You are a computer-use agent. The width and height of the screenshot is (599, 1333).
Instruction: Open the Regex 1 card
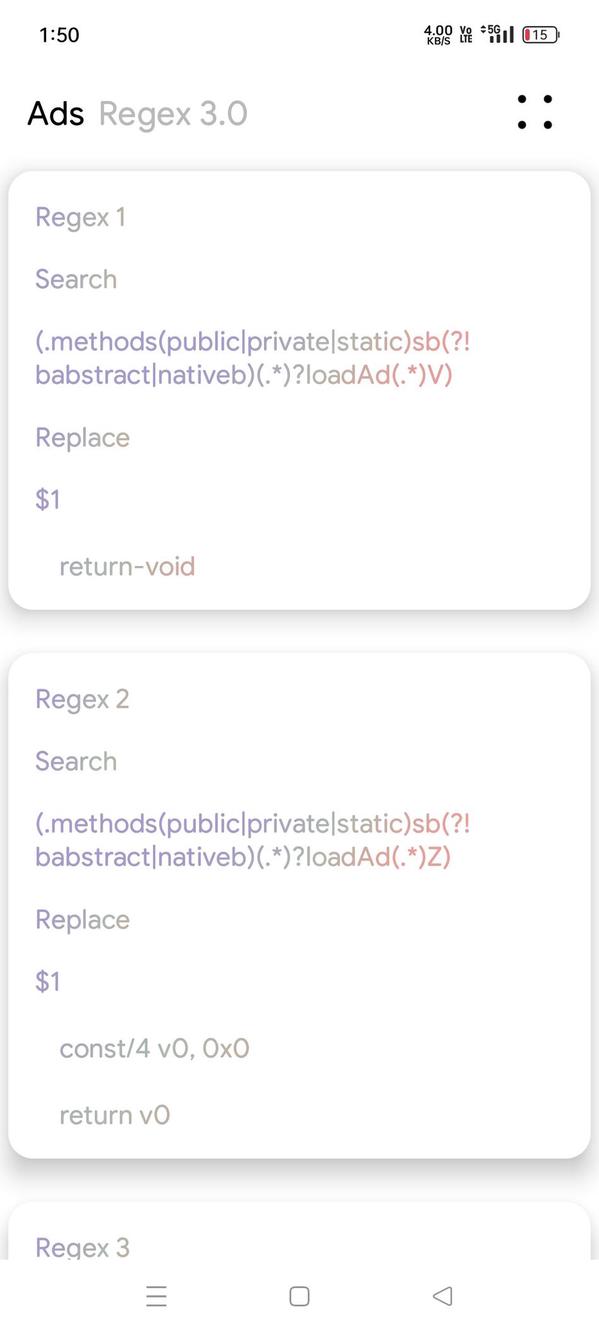[80, 217]
